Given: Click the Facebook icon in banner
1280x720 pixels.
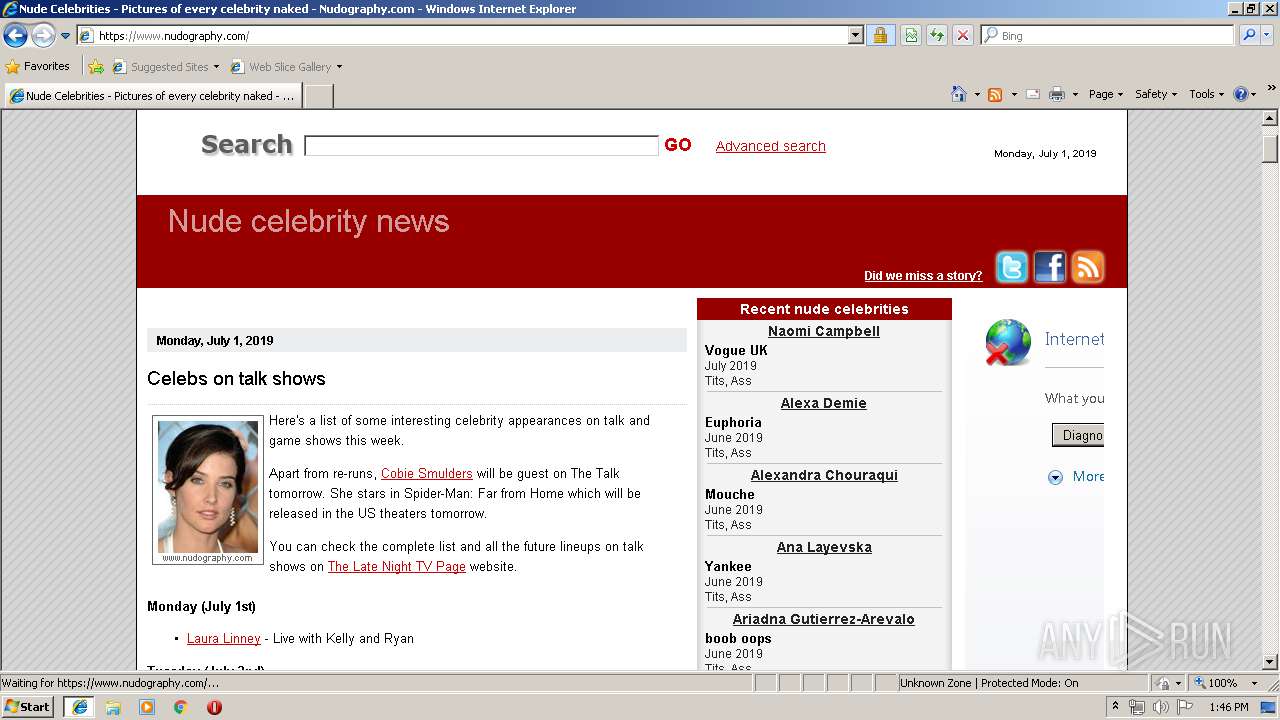Looking at the screenshot, I should (x=1050, y=268).
